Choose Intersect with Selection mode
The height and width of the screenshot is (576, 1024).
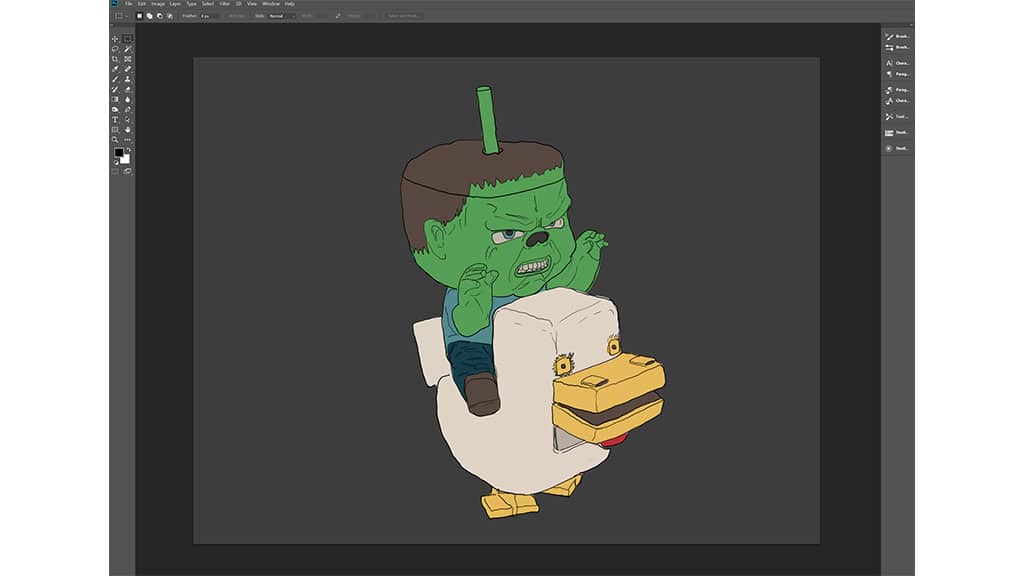click(x=169, y=16)
